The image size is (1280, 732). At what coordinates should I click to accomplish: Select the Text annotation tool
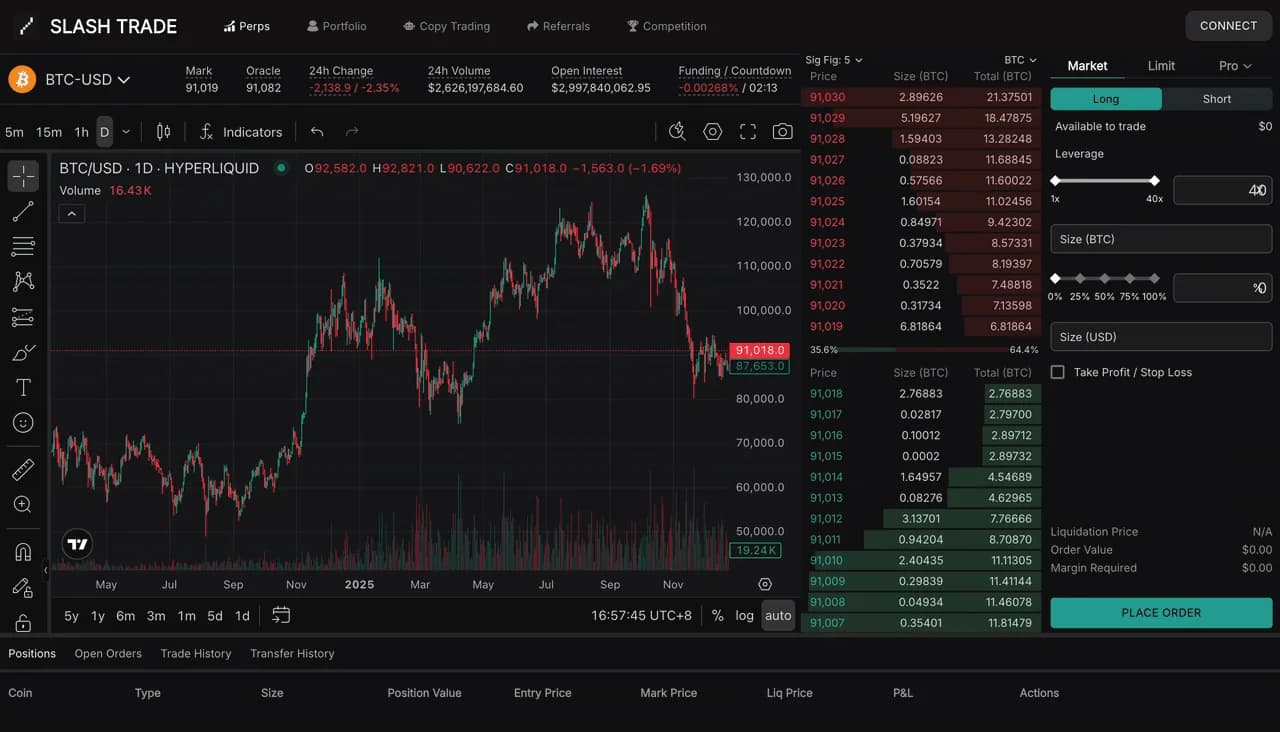(23, 387)
